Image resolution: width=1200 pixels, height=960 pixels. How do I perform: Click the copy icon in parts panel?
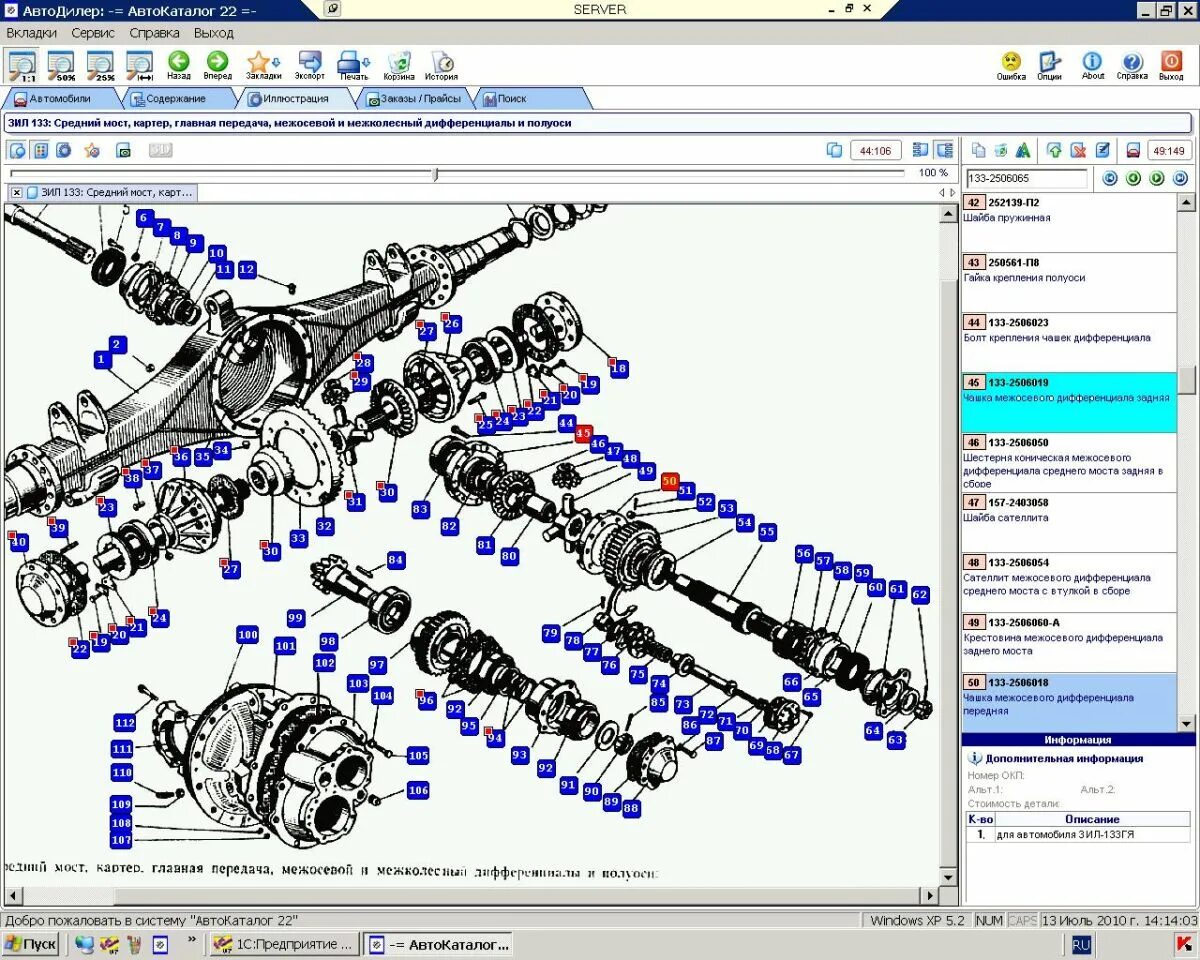pyautogui.click(x=978, y=150)
